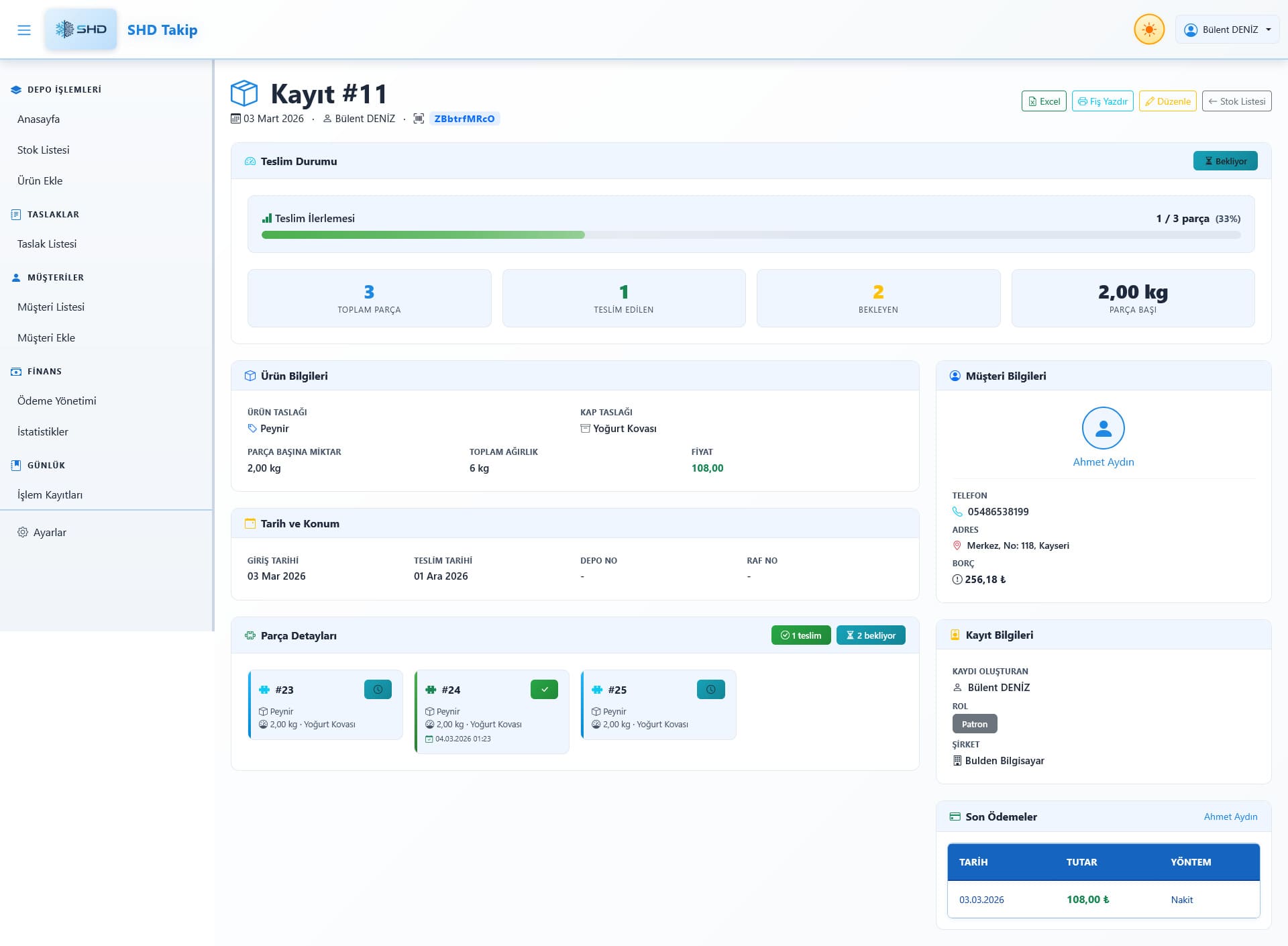The height and width of the screenshot is (946, 1288).
Task: Click the customer avatar icon for Ahmet Aydın
Action: [1103, 428]
